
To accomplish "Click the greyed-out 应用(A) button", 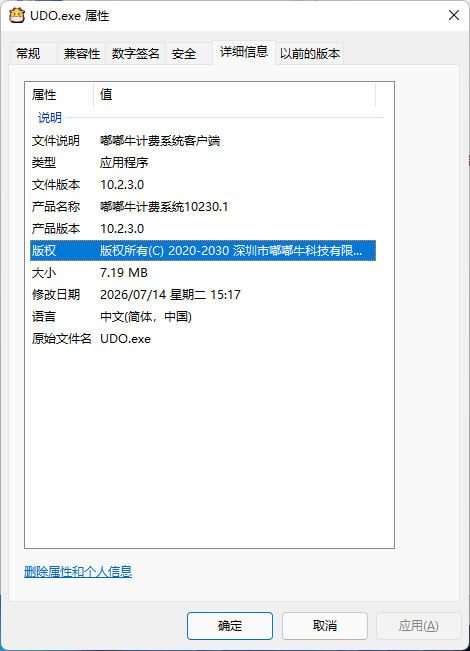I will pos(419,626).
